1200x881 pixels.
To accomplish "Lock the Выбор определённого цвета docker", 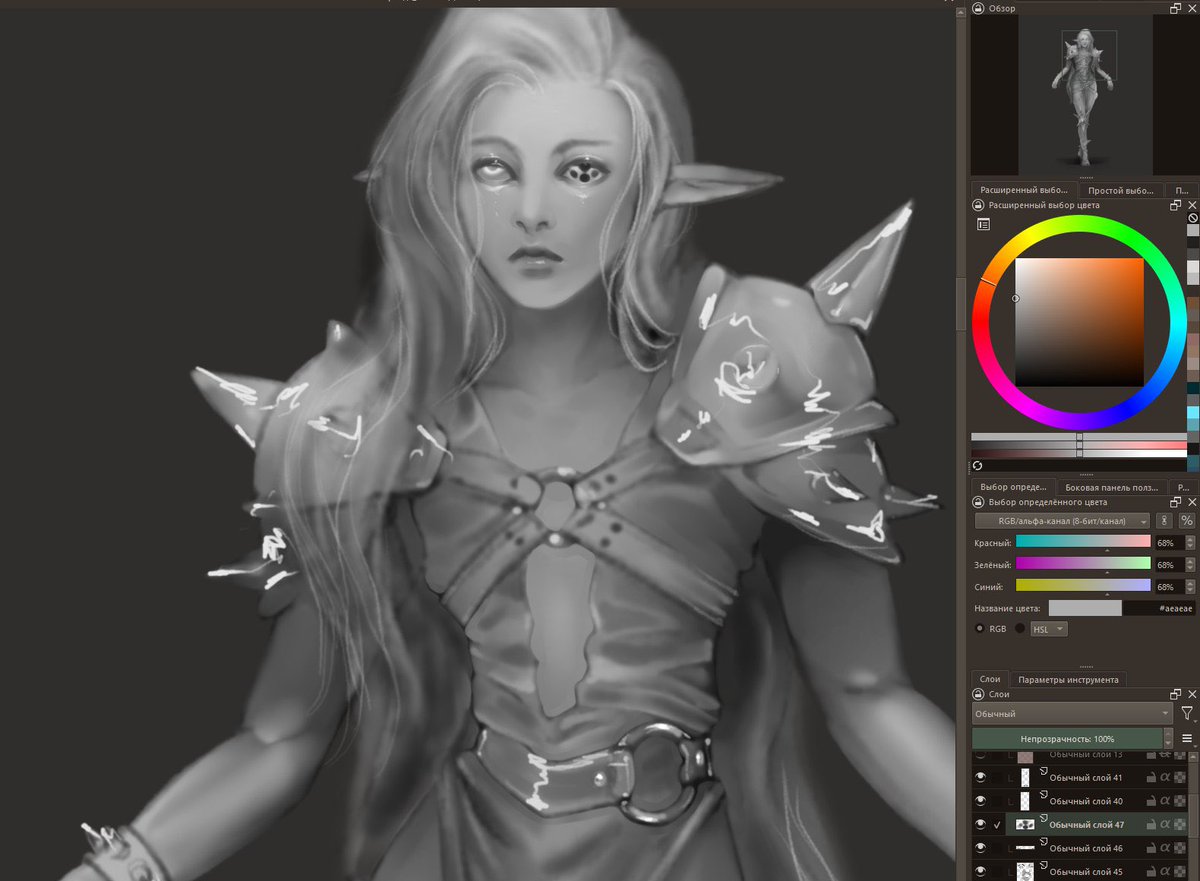I will [x=978, y=502].
